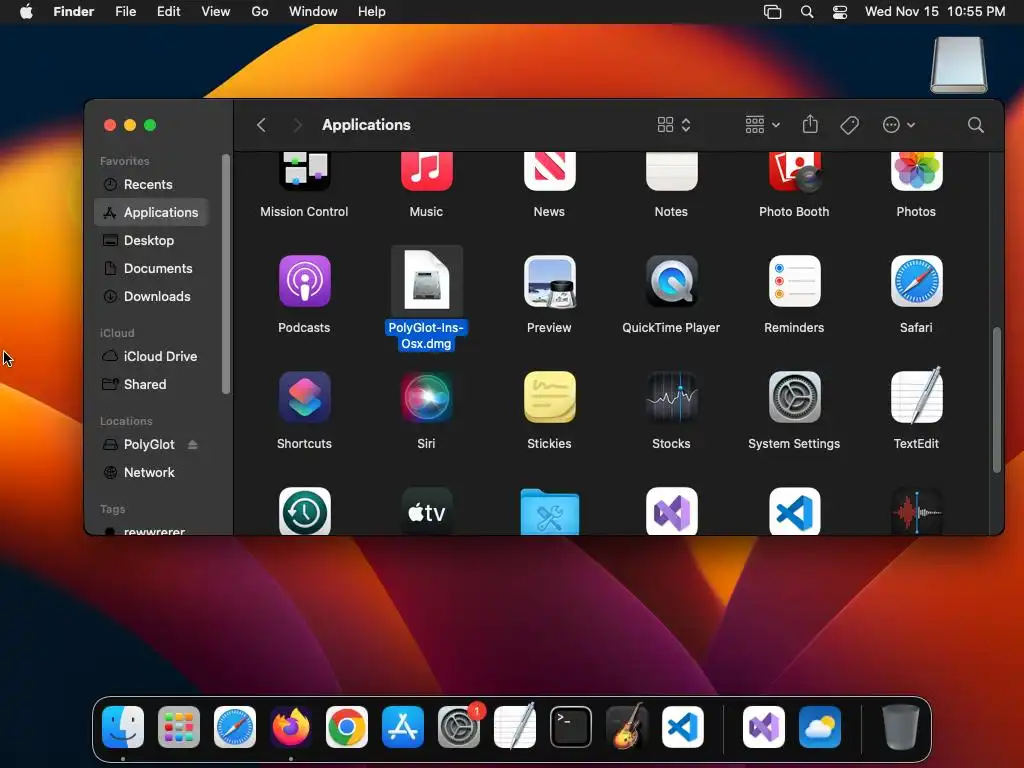Select the Time Machine app icon
The image size is (1024, 768).
[x=304, y=511]
